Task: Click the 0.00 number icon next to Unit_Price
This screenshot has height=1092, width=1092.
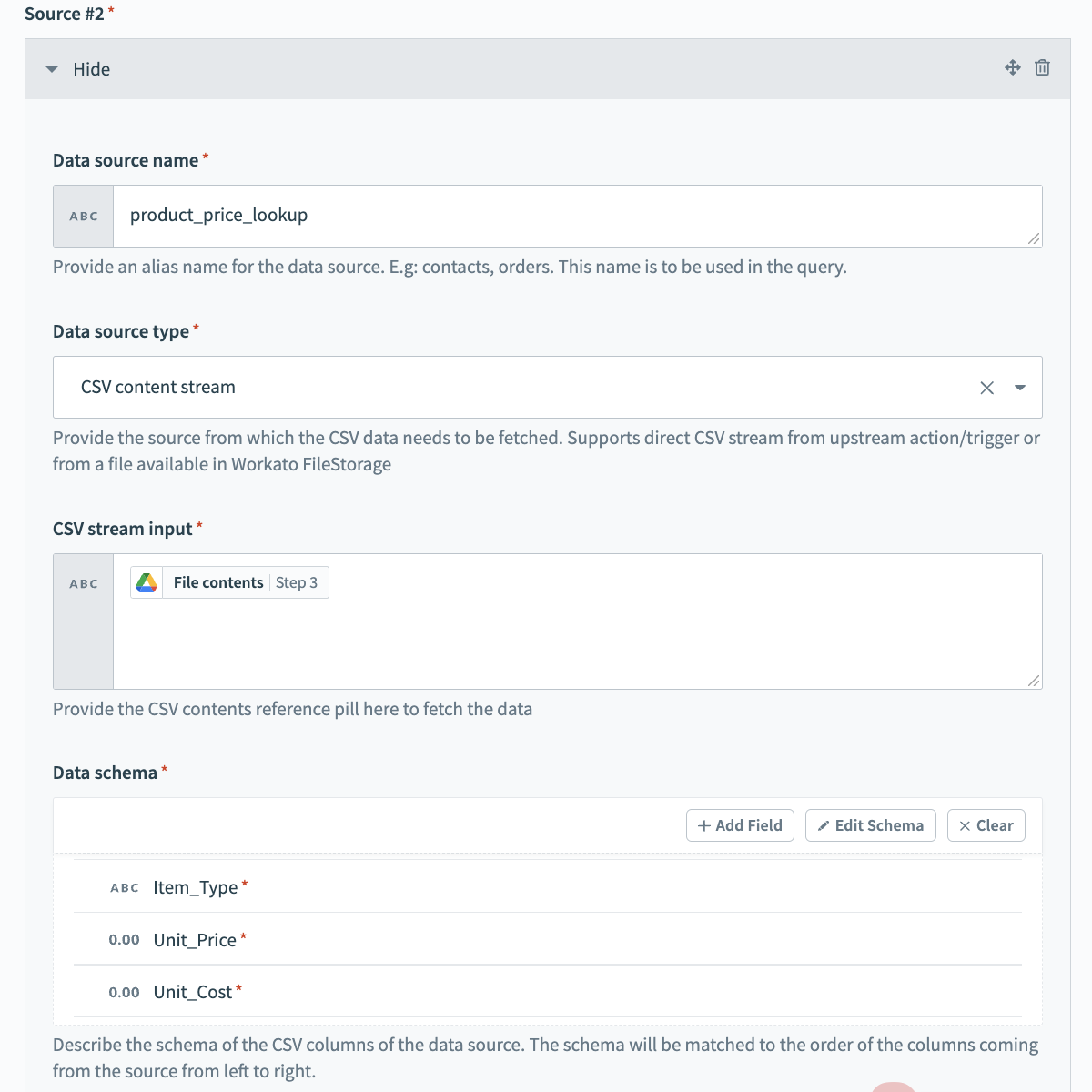Action: 124,940
